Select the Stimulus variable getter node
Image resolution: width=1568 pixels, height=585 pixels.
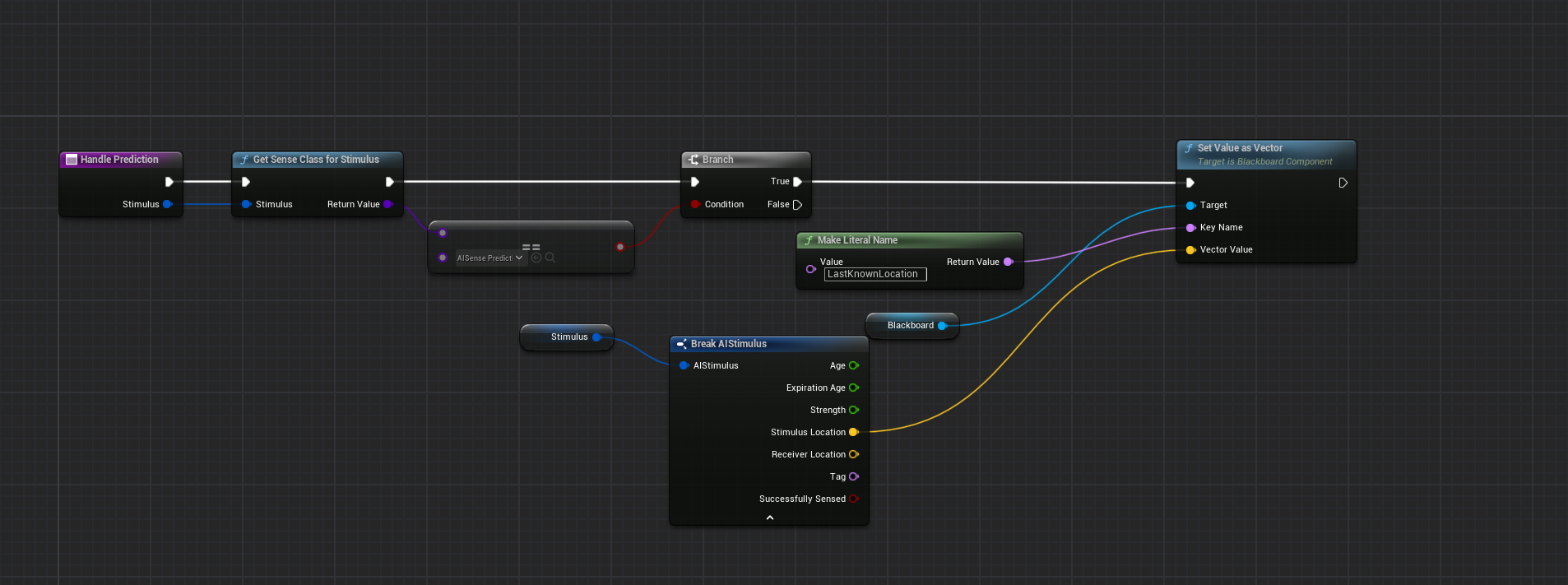(568, 337)
